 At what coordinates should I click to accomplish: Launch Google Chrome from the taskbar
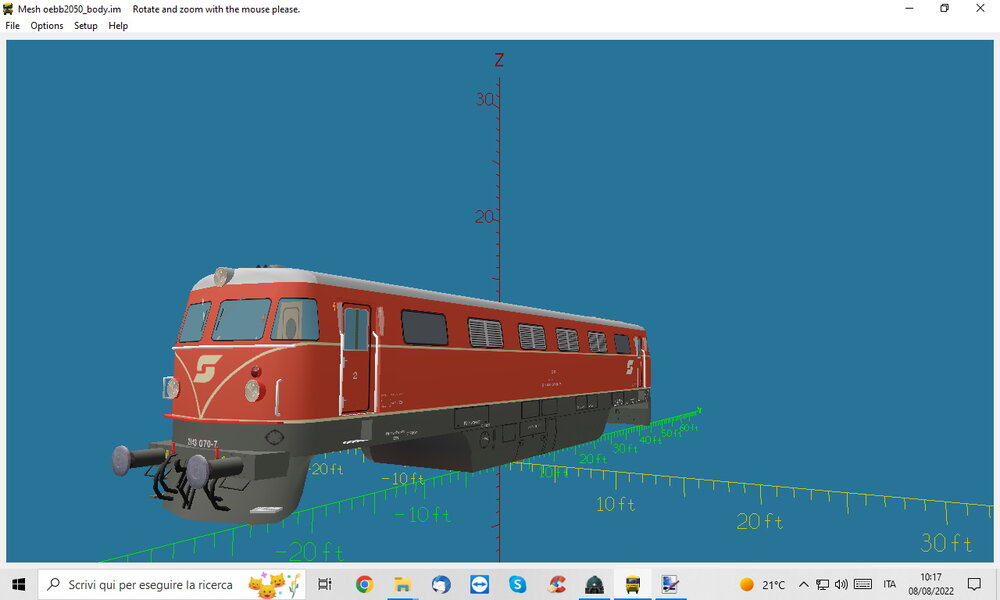click(x=364, y=584)
